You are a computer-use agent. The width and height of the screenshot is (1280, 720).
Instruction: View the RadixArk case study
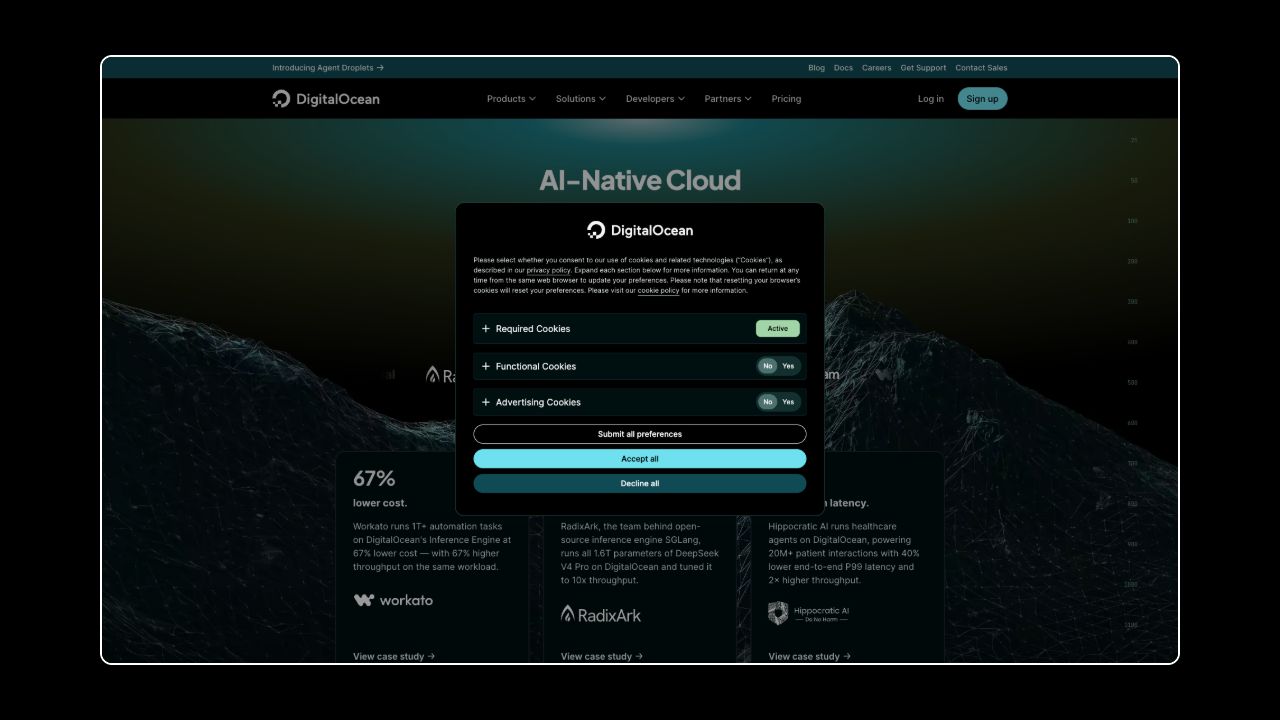602,656
